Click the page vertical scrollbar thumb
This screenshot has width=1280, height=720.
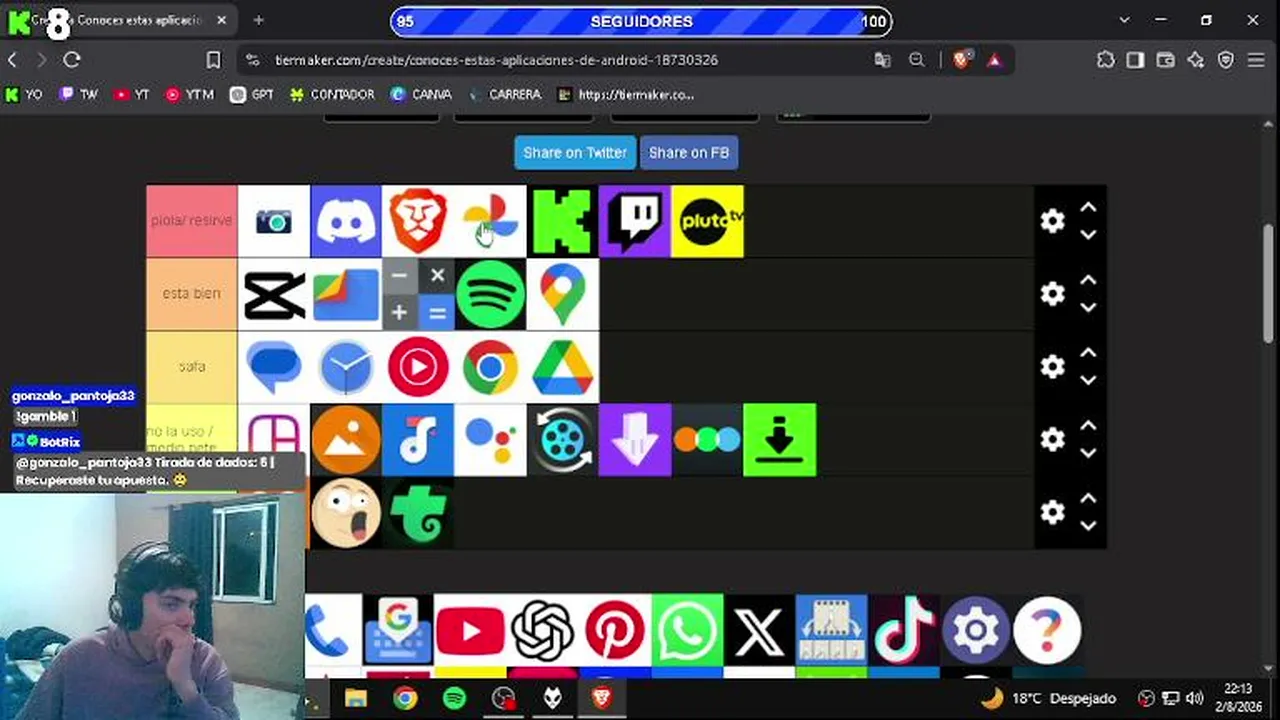pos(1269,282)
